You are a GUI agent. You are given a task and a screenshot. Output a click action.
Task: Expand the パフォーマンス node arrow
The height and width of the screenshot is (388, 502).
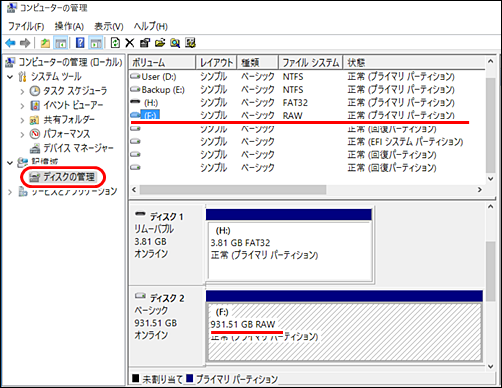coord(22,135)
